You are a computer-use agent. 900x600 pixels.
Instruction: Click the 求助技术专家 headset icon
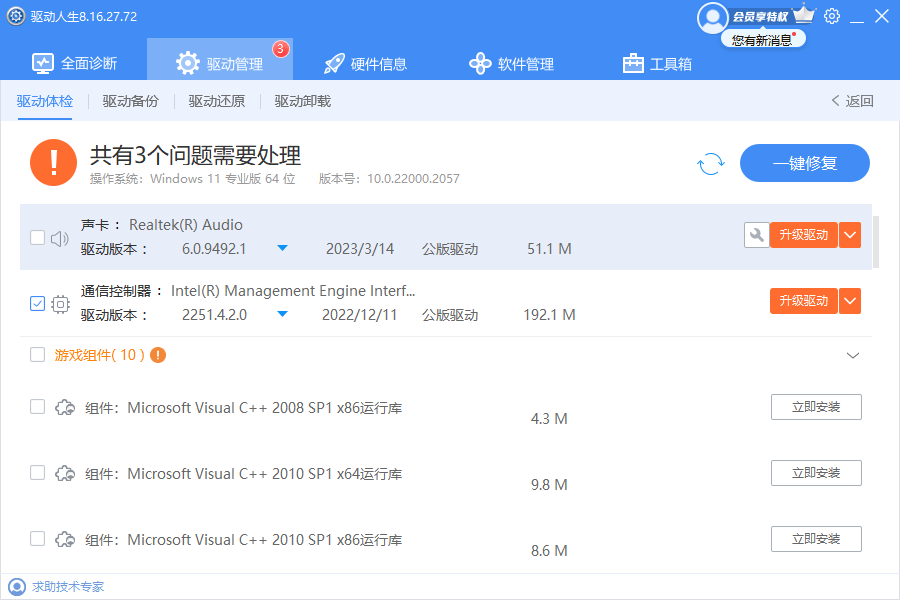[x=17, y=587]
